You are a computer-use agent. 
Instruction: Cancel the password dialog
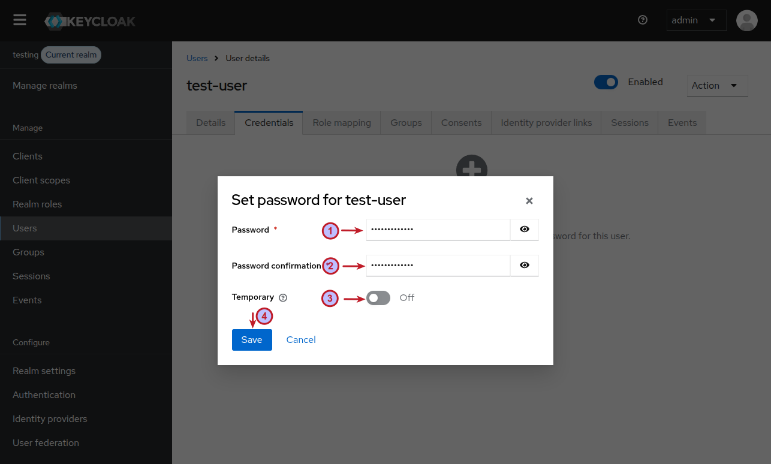pos(301,340)
